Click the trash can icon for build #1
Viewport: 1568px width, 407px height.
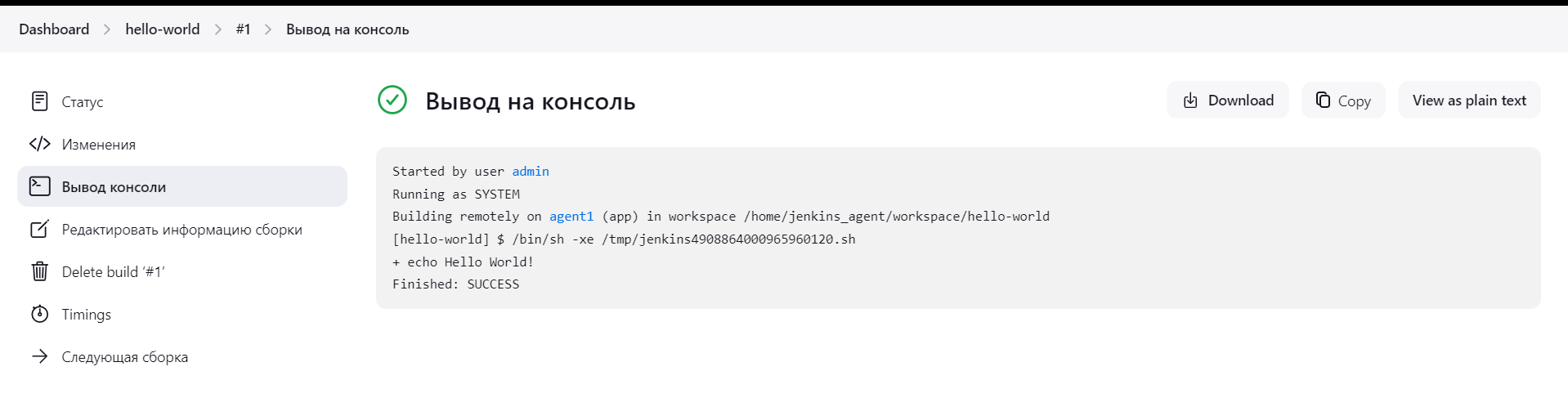pos(39,271)
